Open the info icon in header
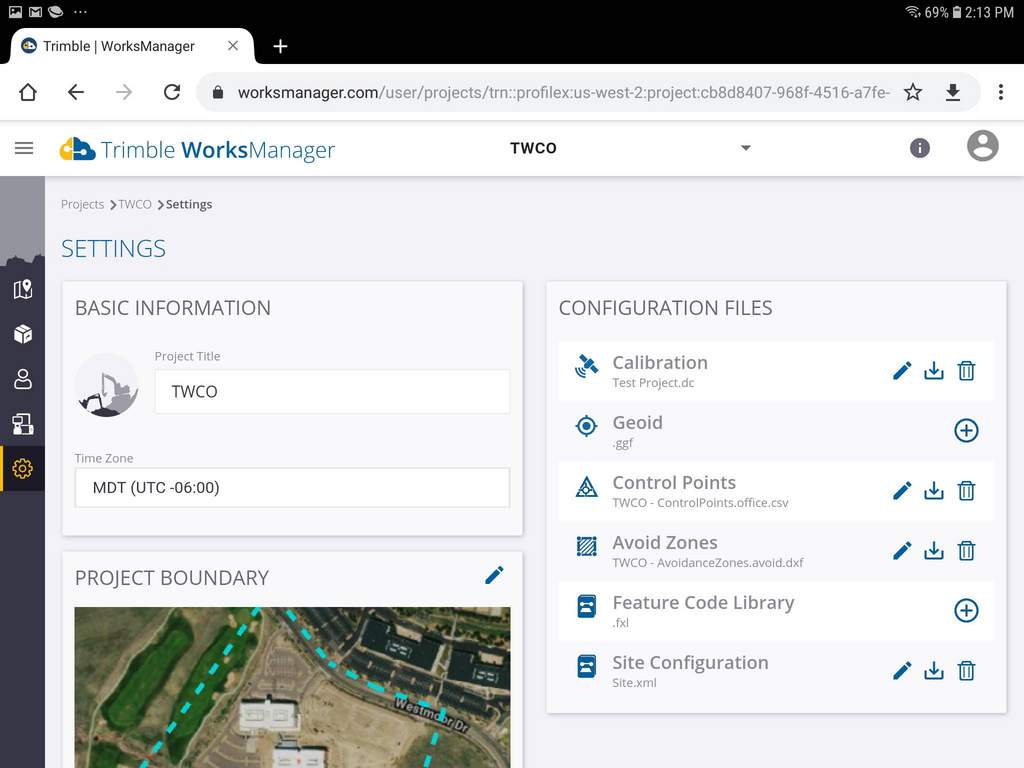1024x768 pixels. pyautogui.click(x=920, y=148)
